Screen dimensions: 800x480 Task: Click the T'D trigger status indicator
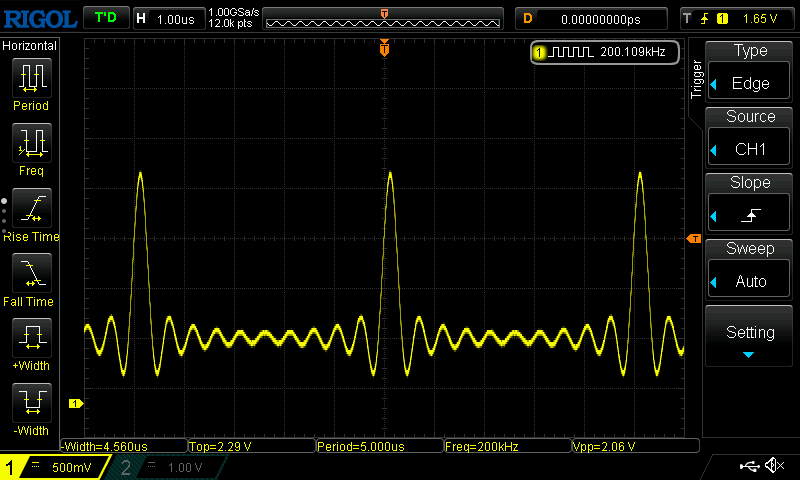click(x=106, y=18)
